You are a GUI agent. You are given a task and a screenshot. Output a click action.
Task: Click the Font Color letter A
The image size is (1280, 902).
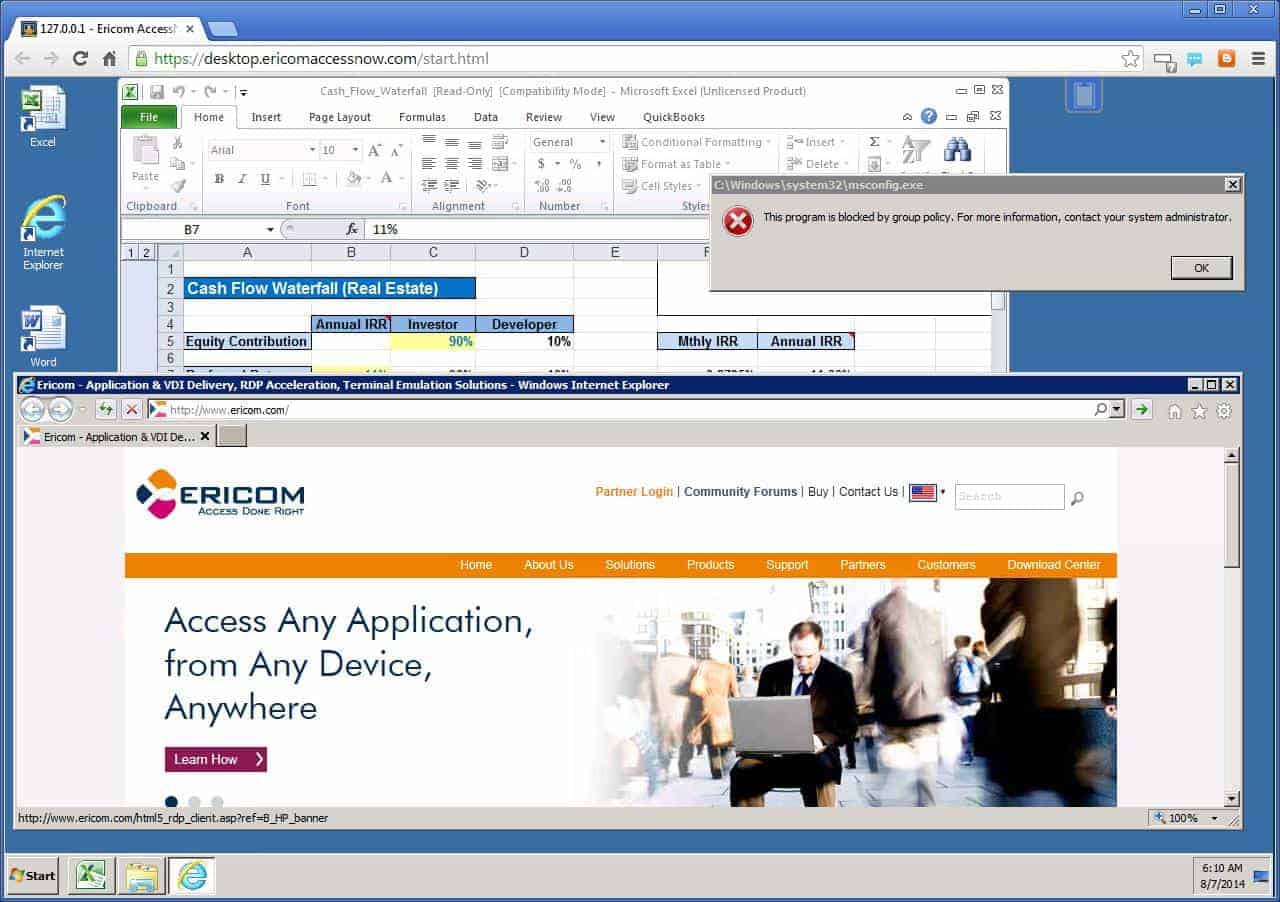pyautogui.click(x=387, y=179)
